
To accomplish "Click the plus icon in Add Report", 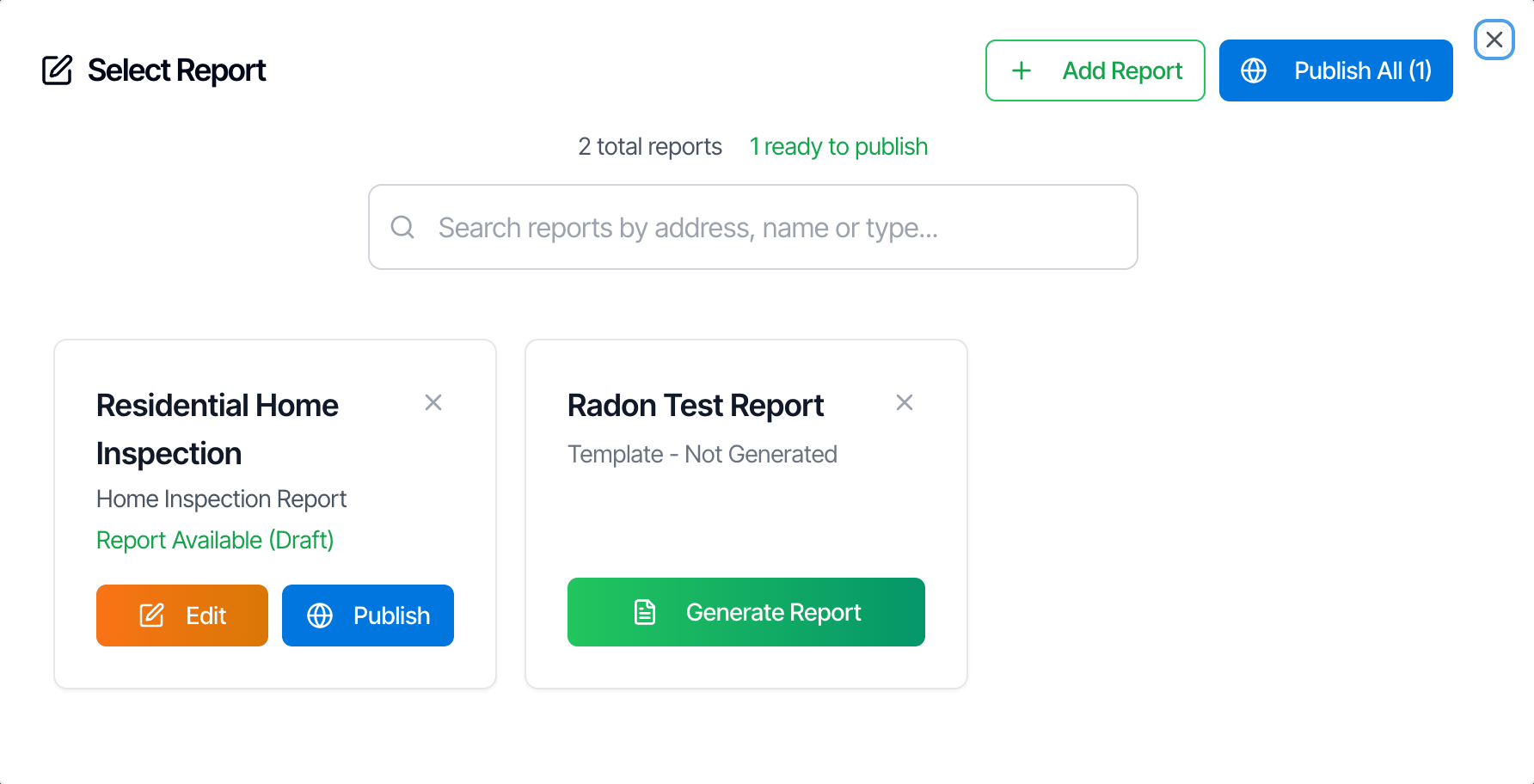I will [x=1022, y=70].
